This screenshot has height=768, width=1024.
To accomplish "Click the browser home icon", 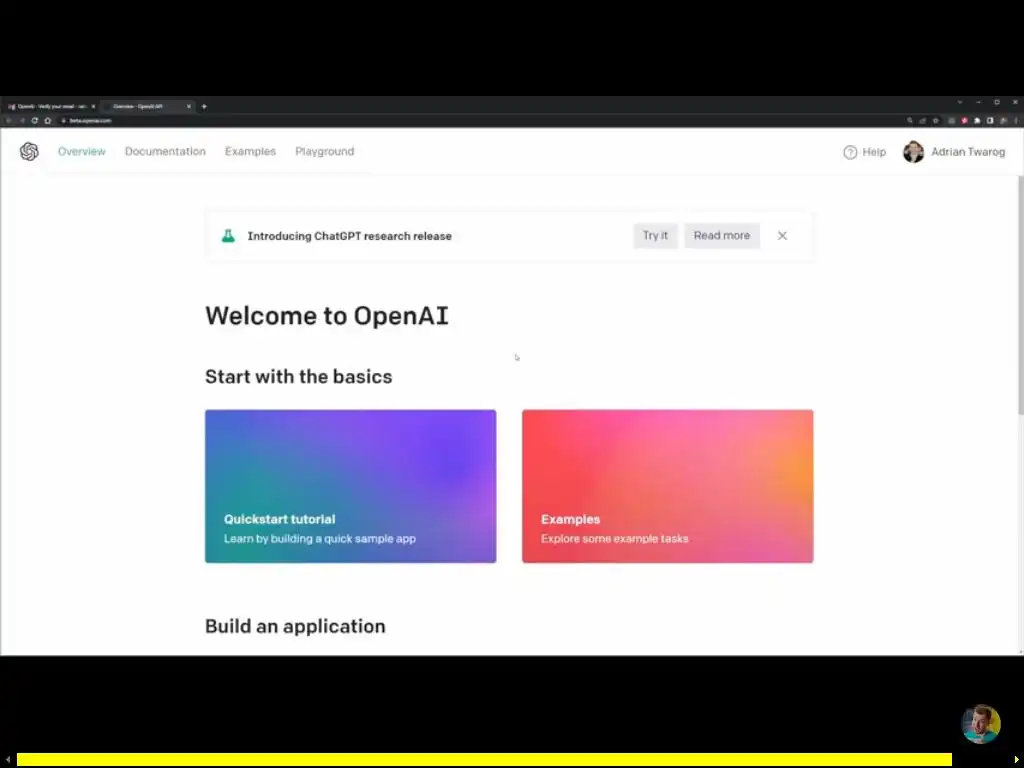I will [48, 121].
